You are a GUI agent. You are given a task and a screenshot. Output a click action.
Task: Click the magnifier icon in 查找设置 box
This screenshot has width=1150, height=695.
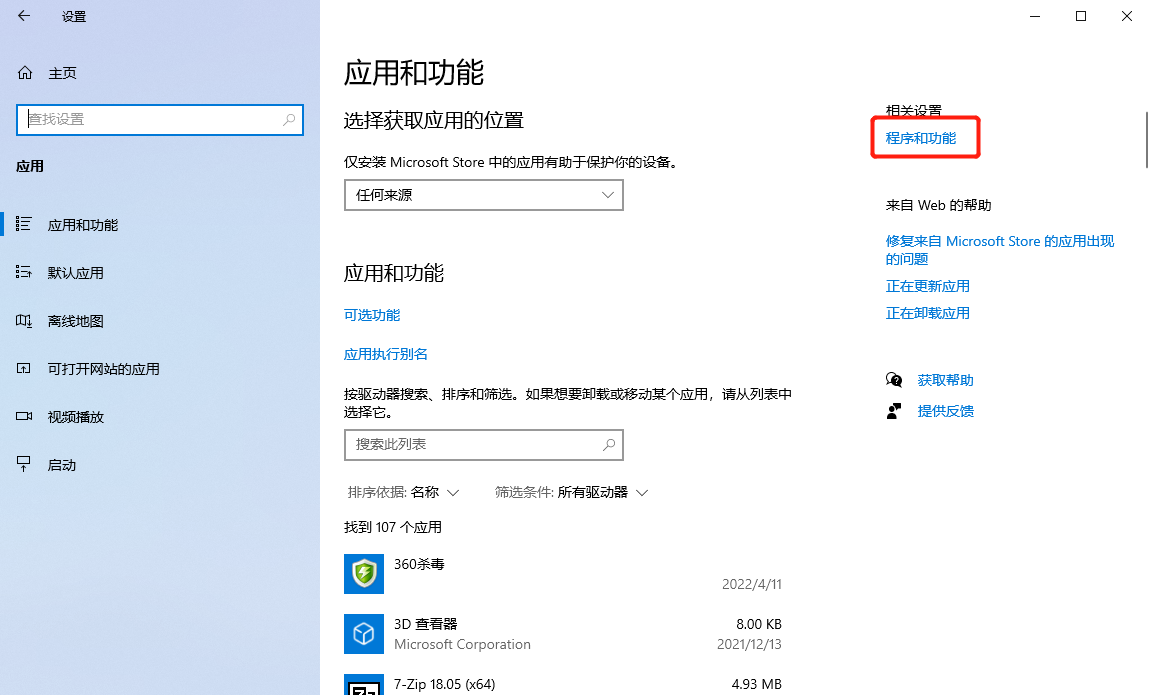click(289, 119)
